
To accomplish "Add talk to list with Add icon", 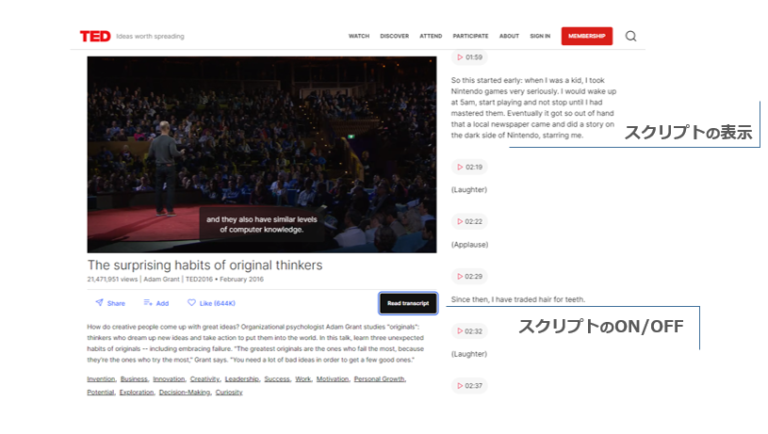I will 156,303.
